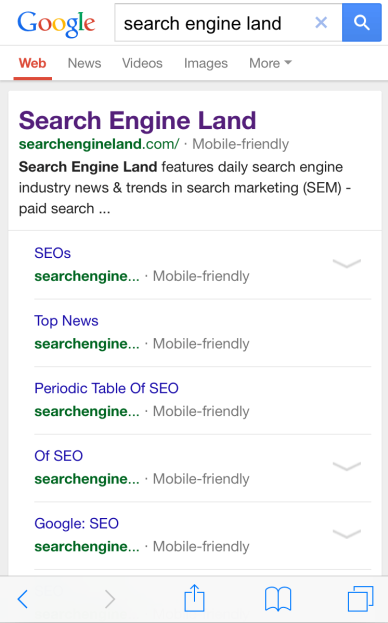Open the More dropdown menu

(270, 63)
